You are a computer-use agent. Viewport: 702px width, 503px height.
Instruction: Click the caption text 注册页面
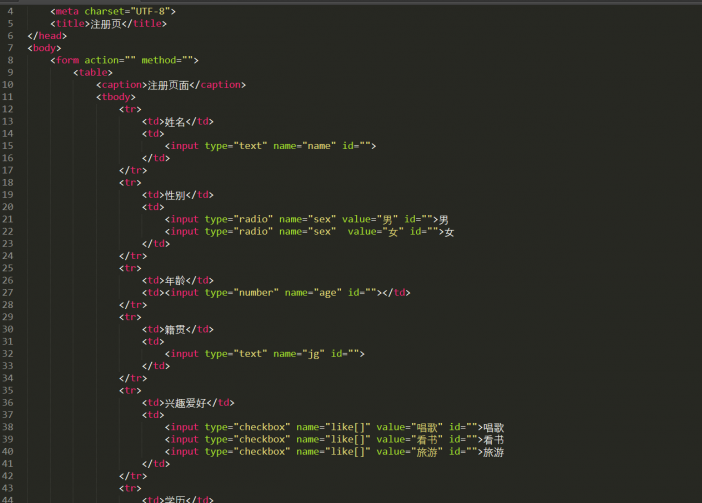click(168, 85)
